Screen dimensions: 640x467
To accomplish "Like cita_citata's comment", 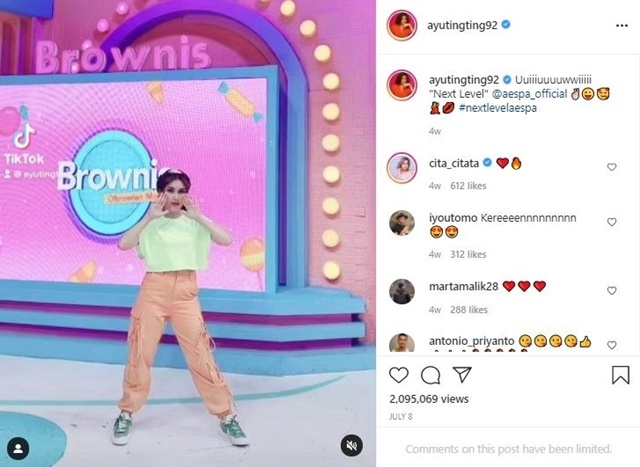I will pyautogui.click(x=611, y=167).
